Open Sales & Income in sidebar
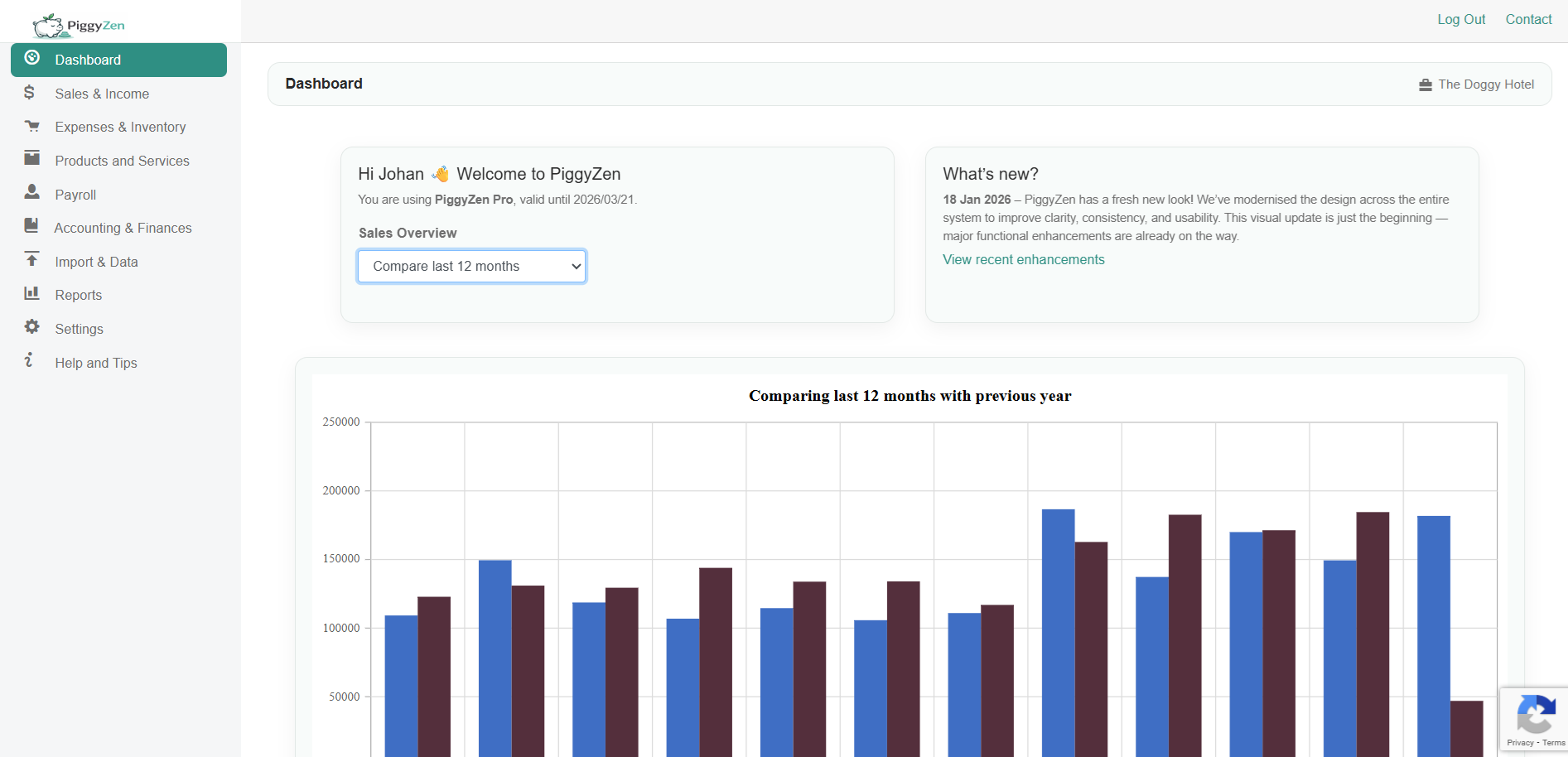 (x=102, y=94)
